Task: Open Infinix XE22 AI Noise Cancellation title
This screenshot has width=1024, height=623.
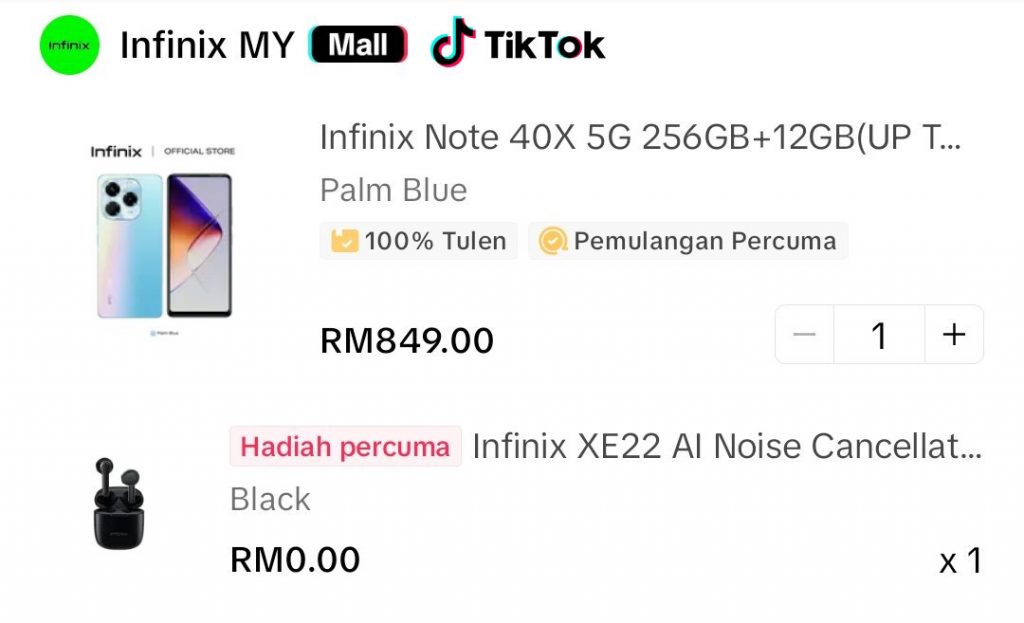Action: (x=727, y=447)
